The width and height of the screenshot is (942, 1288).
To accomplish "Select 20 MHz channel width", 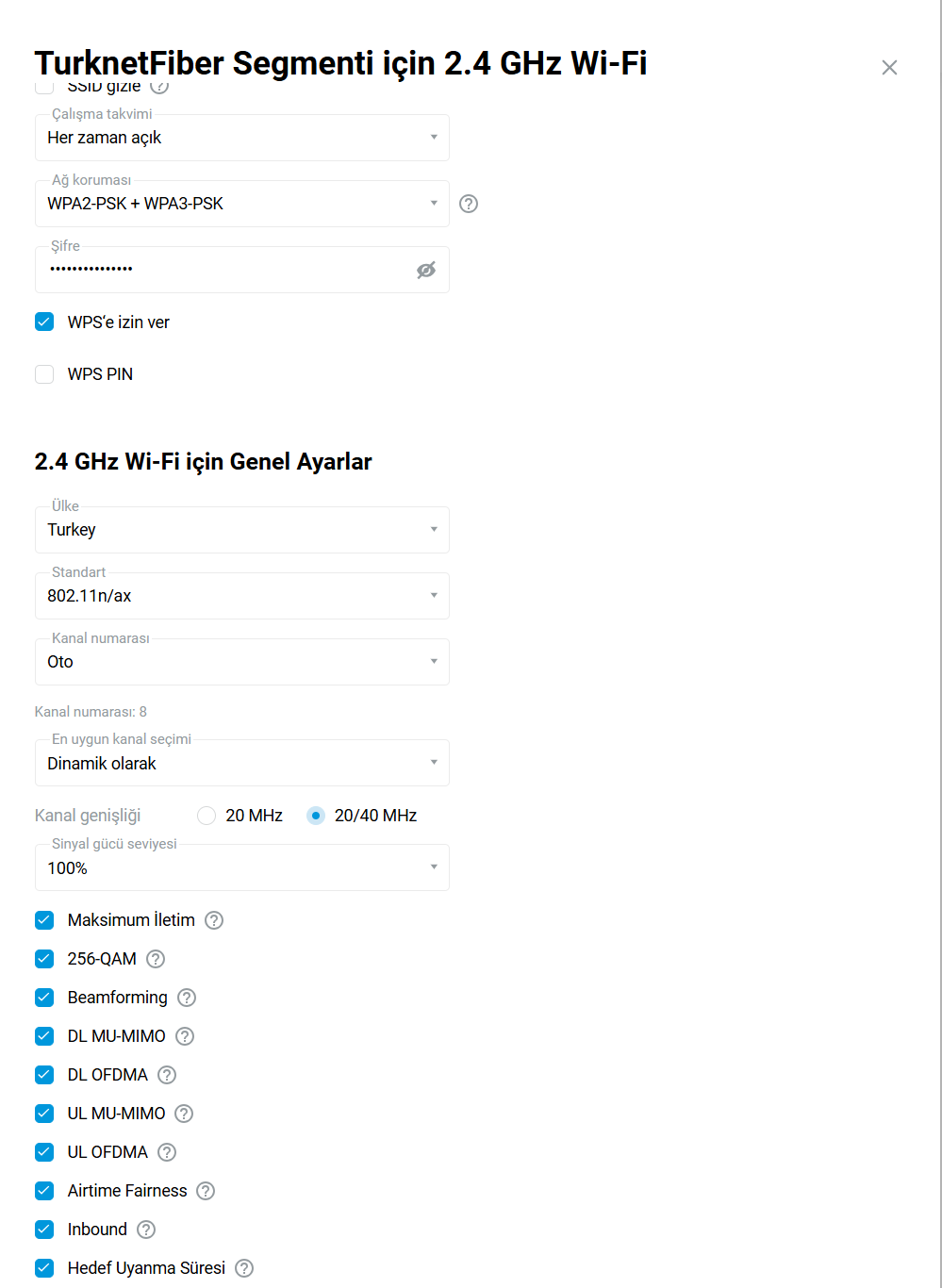I will [x=207, y=816].
